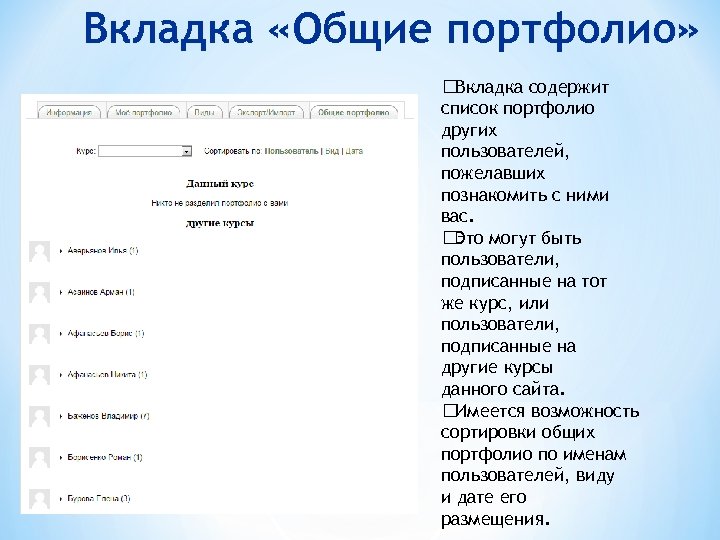This screenshot has width=720, height=540.
Task: Expand the arrow next to Асаинов Арман
Action: click(61, 292)
